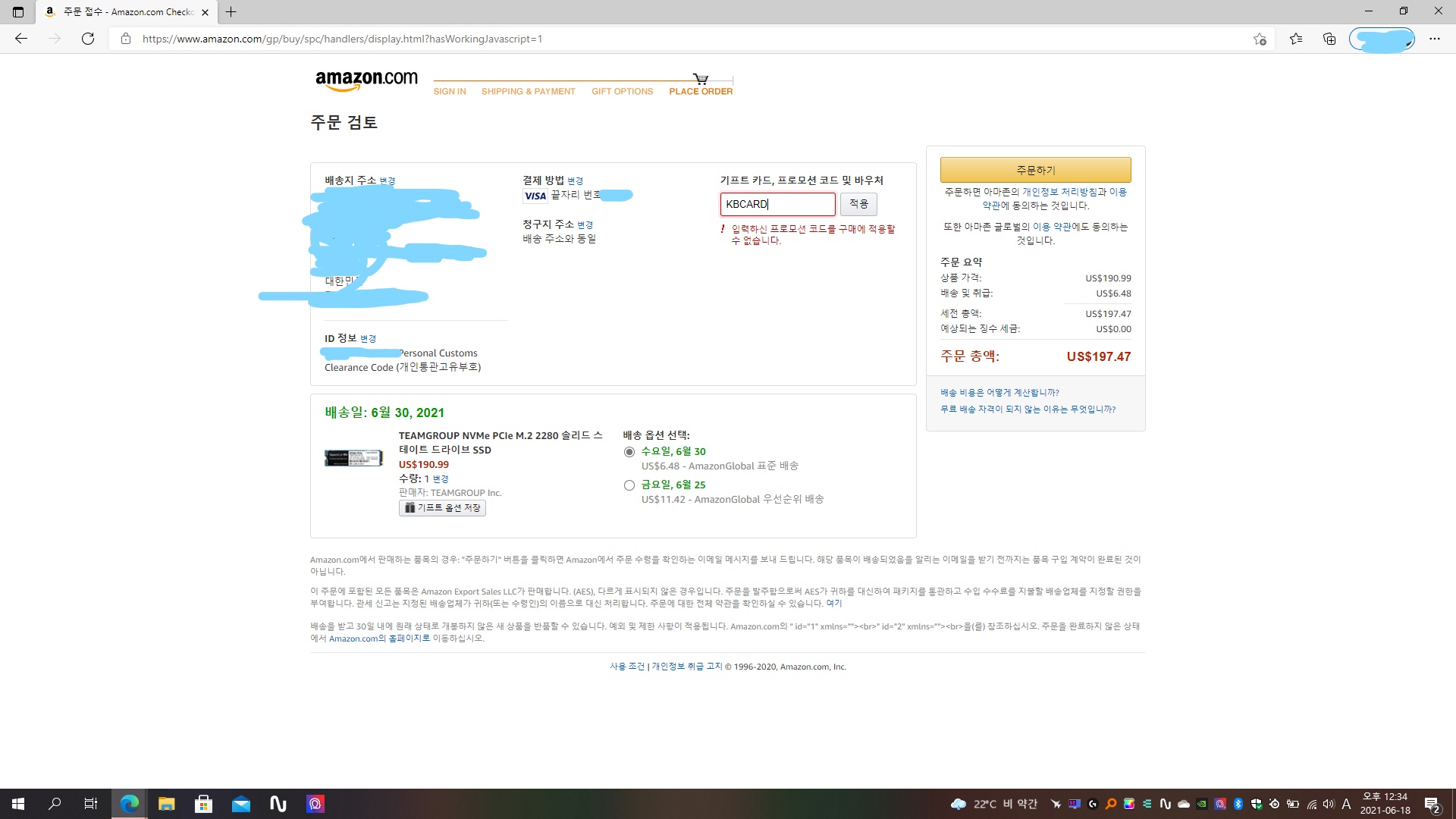Image resolution: width=1456 pixels, height=819 pixels.
Task: Click the IME language indicator A
Action: (1346, 804)
